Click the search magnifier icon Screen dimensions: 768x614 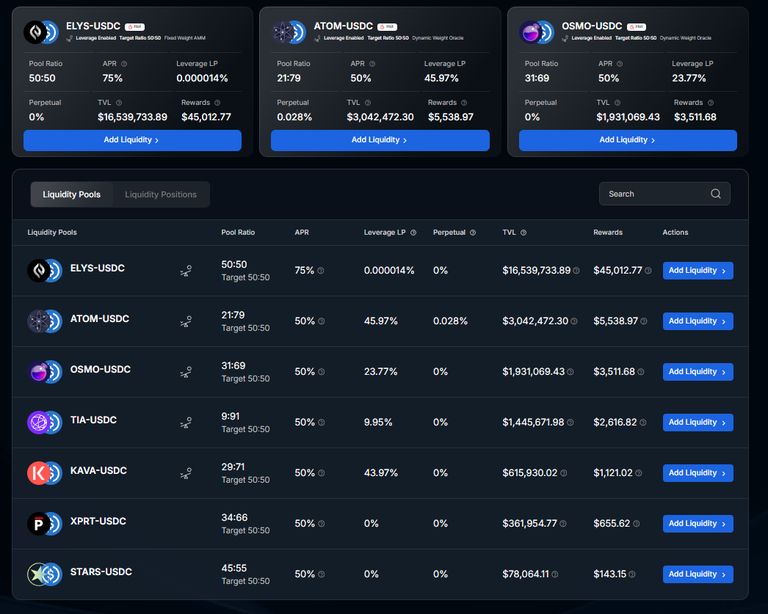tap(716, 194)
